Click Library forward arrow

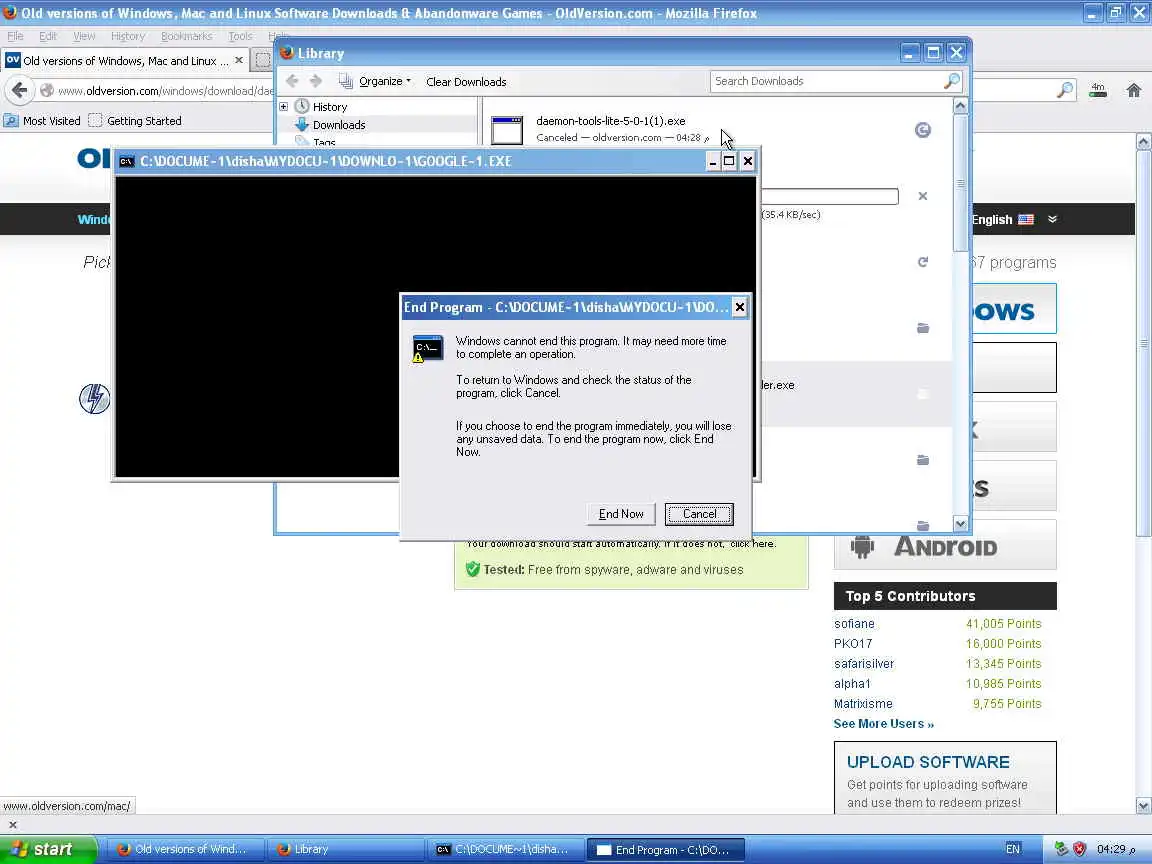(x=316, y=81)
